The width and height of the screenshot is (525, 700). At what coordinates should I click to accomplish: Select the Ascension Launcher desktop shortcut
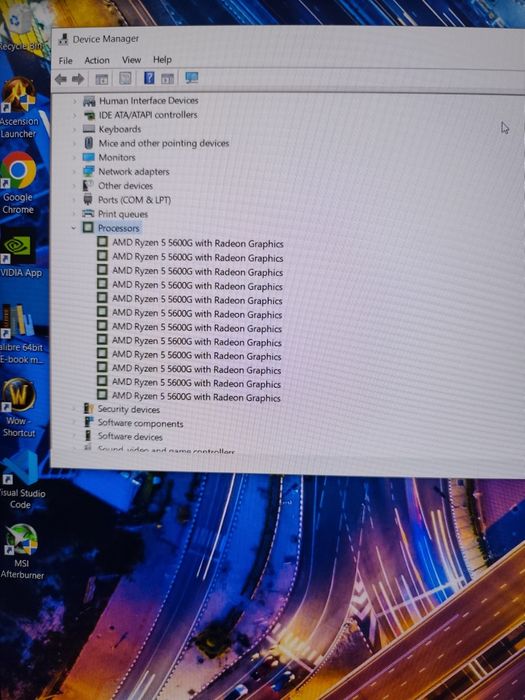[x=18, y=108]
